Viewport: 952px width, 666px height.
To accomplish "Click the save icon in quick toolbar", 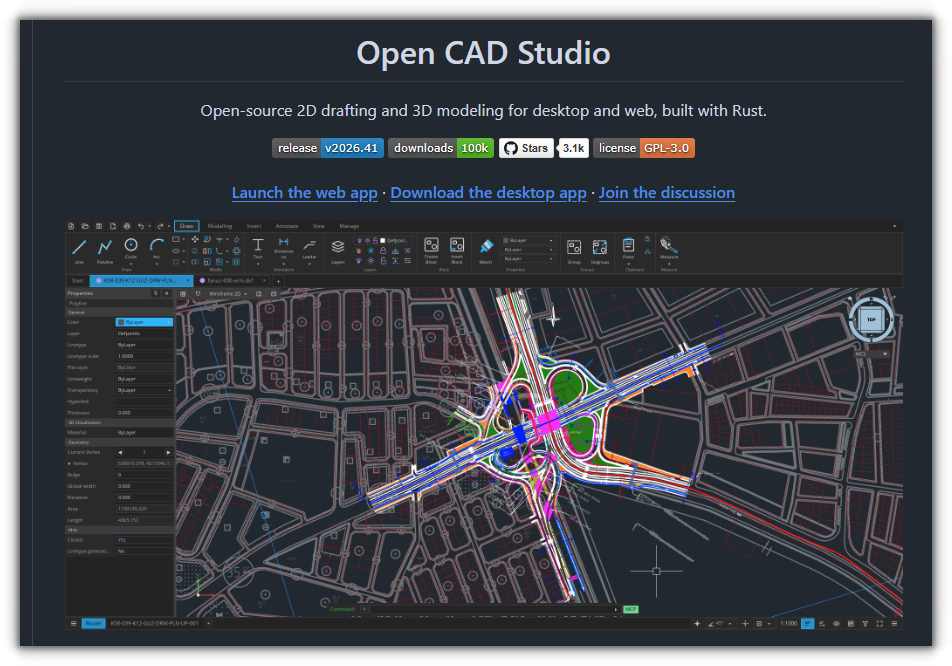I will 99,226.
